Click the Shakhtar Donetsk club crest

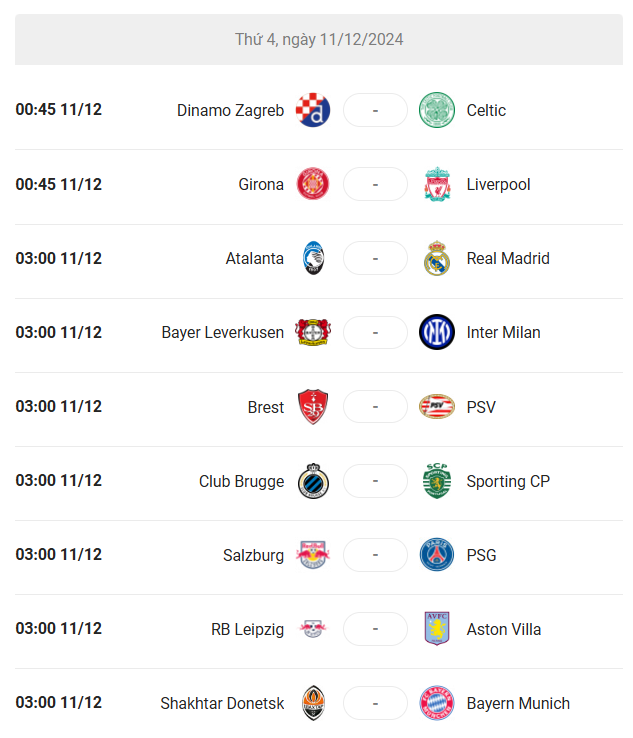[313, 703]
